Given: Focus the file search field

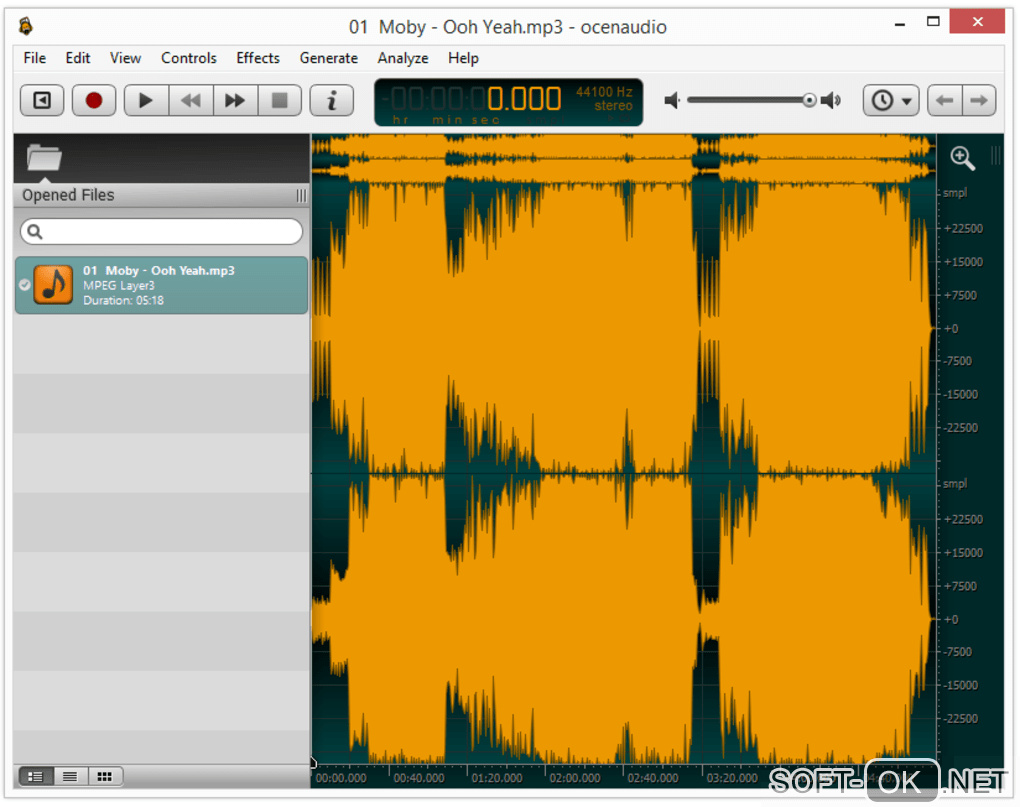Looking at the screenshot, I should click(161, 232).
